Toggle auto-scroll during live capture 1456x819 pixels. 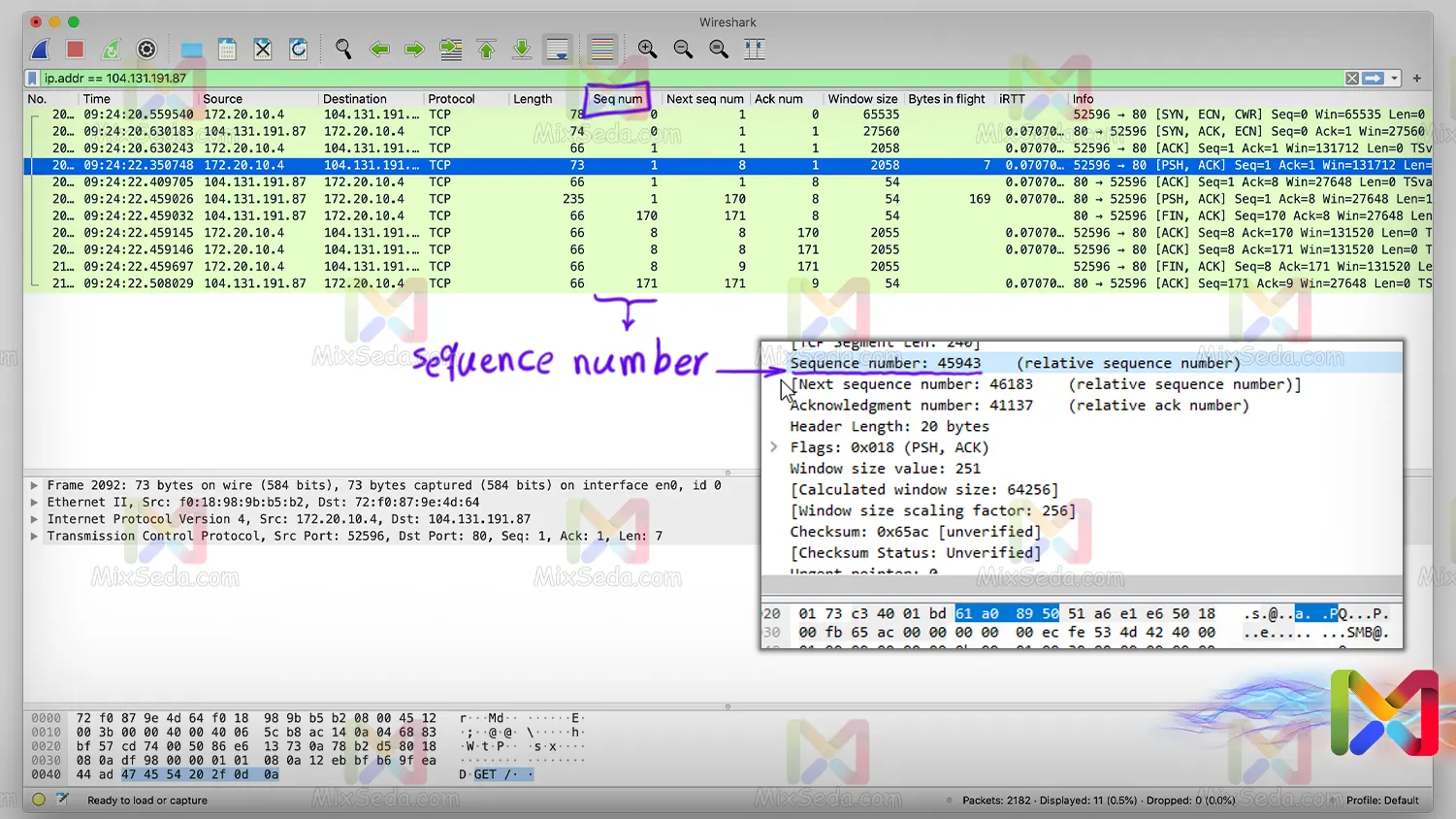tap(558, 49)
